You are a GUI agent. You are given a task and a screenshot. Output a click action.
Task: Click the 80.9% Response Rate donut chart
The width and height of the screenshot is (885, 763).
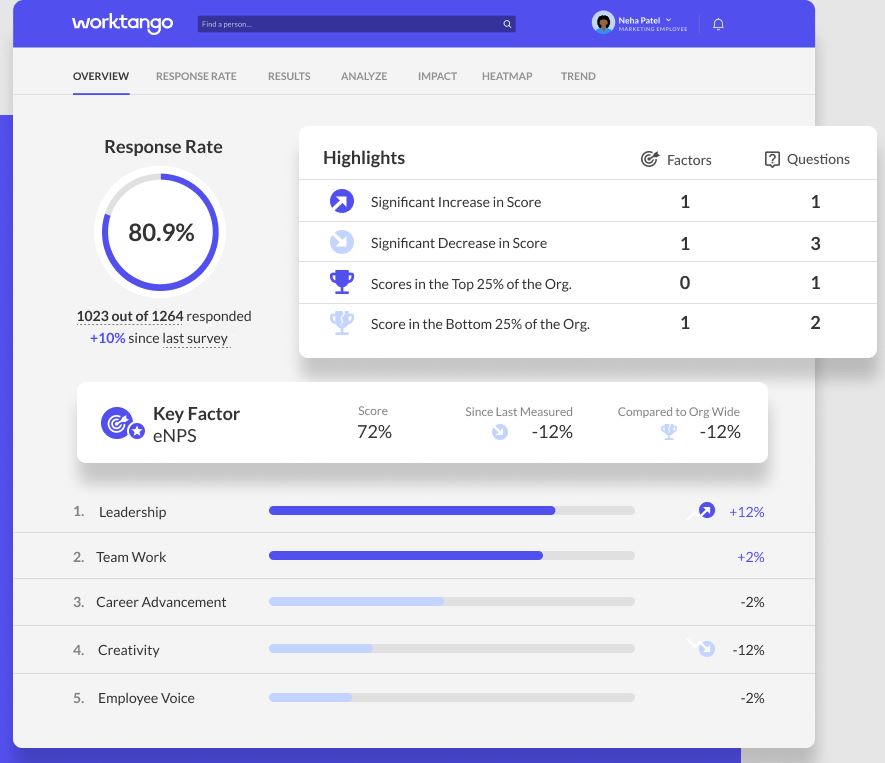160,231
